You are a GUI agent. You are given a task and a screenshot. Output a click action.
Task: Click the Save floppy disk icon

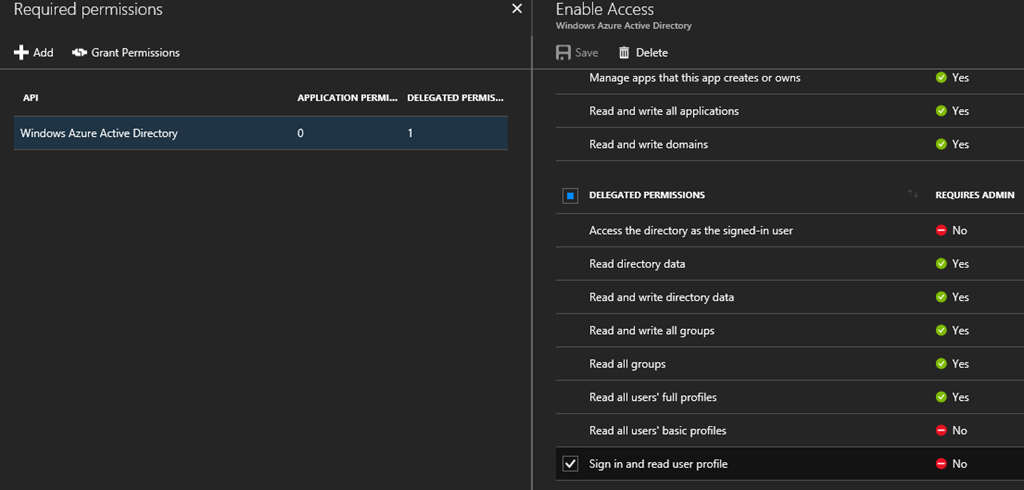tap(563, 52)
